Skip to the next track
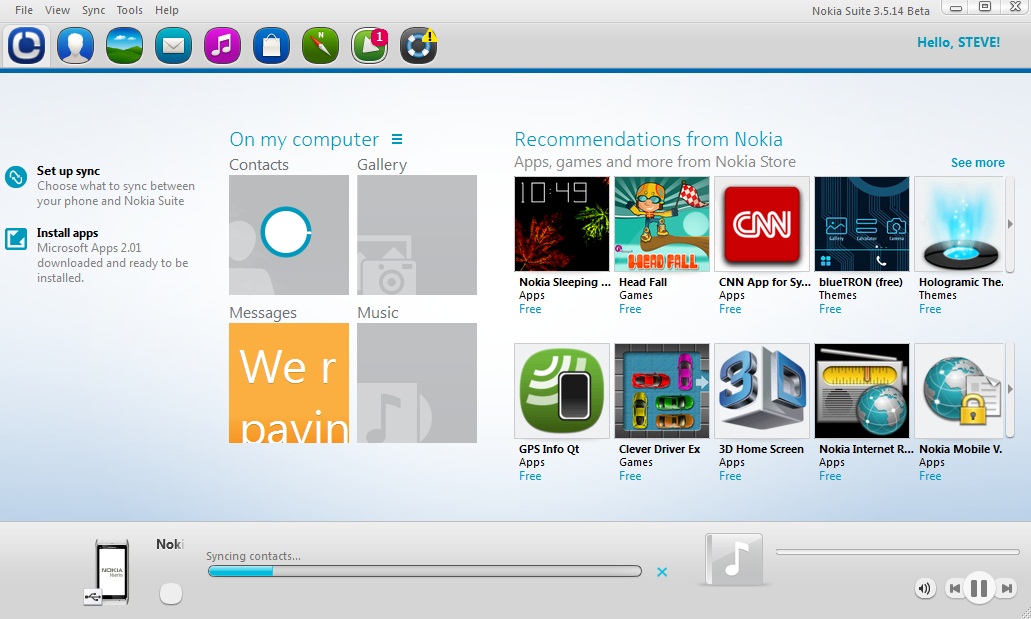Image resolution: width=1031 pixels, height=619 pixels. 1006,588
